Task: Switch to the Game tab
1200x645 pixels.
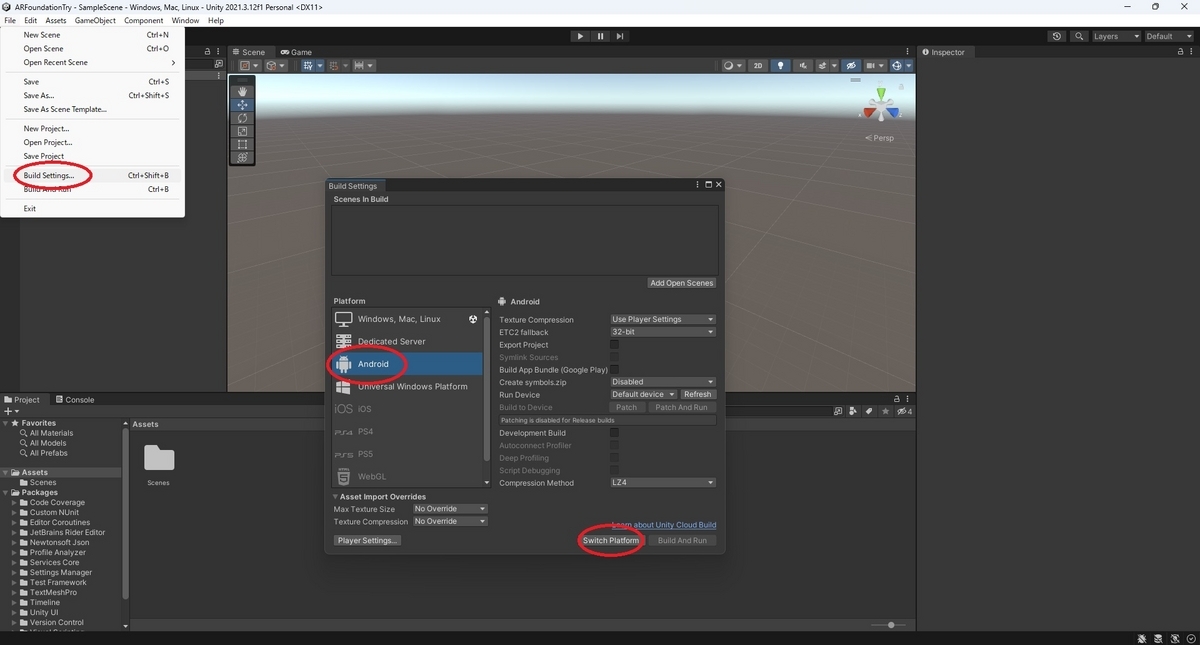Action: [296, 52]
